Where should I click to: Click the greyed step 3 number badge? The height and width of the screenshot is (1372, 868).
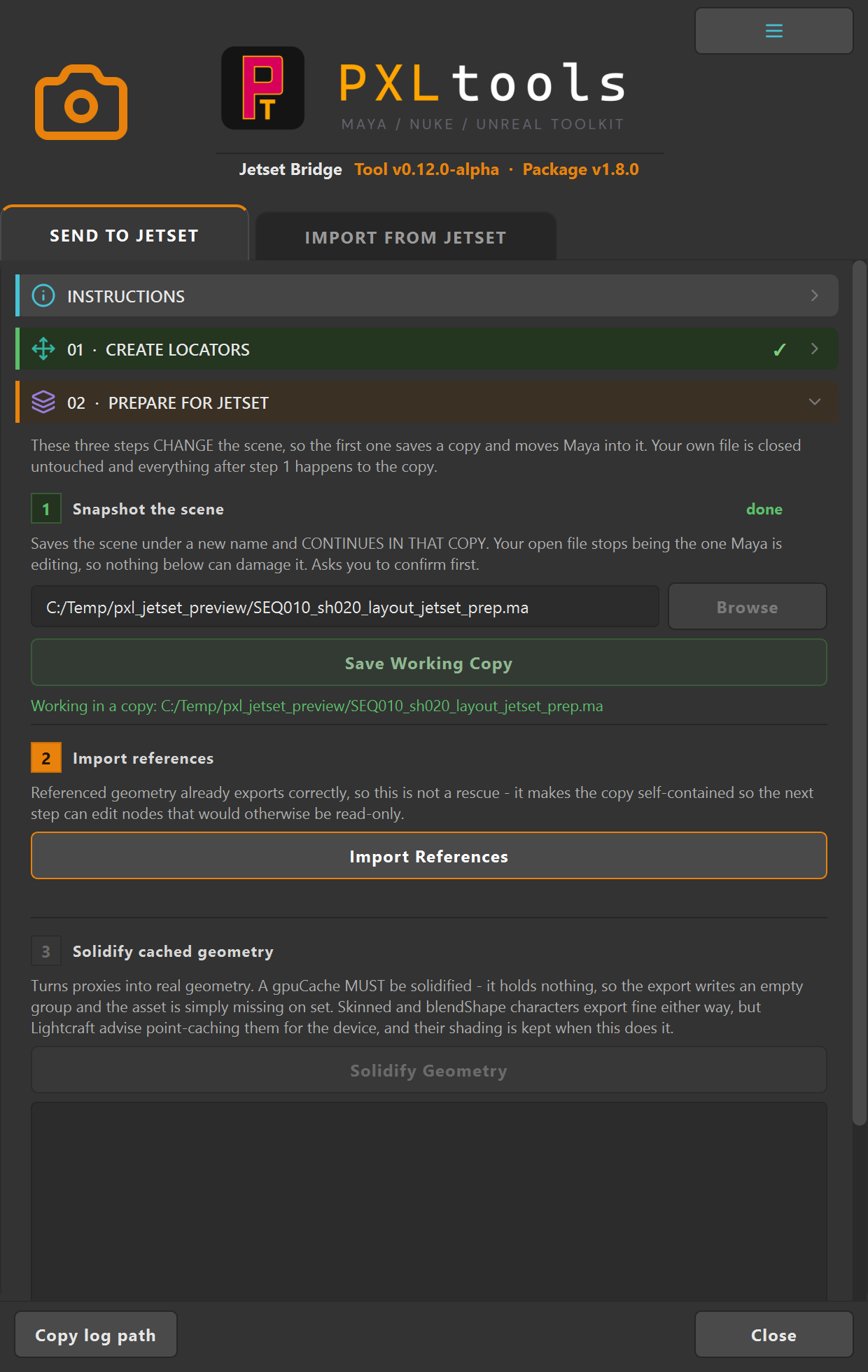coord(46,951)
